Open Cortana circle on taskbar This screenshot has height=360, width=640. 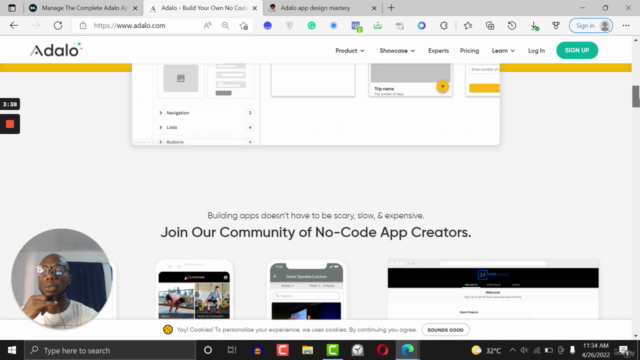click(208, 350)
